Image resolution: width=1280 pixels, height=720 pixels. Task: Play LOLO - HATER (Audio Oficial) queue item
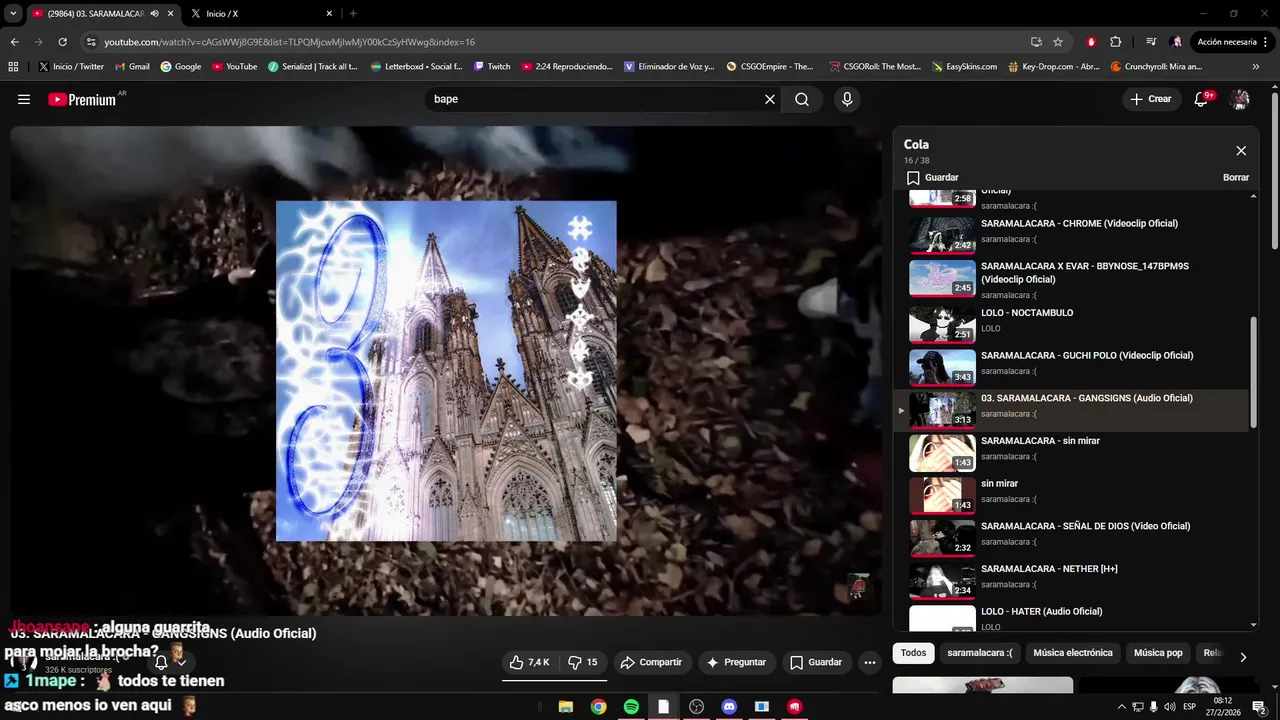[x=1071, y=619]
